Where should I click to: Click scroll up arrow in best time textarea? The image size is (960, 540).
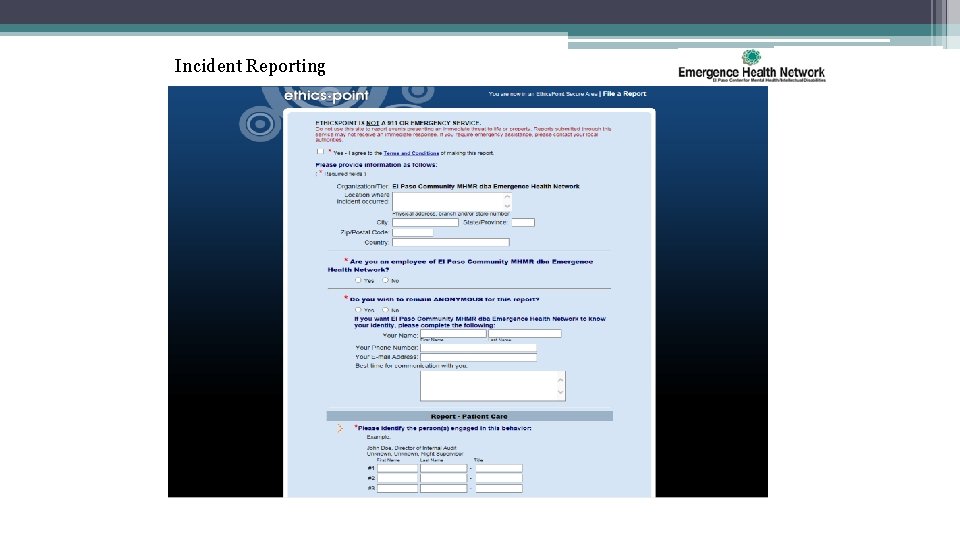(x=560, y=380)
